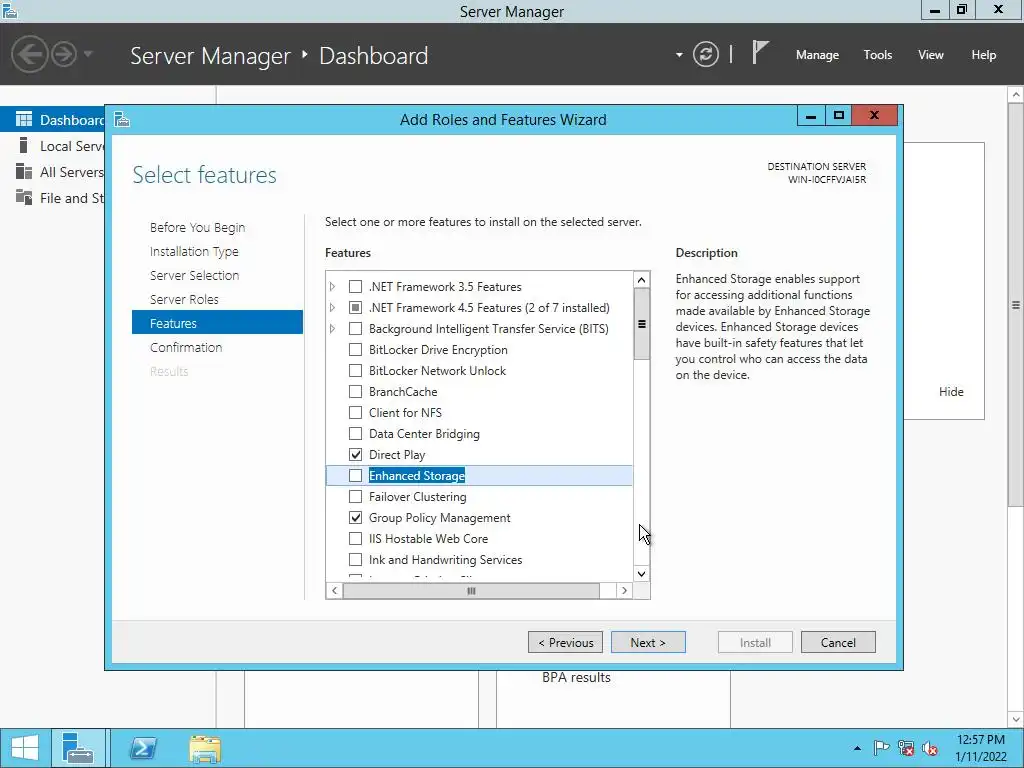Select the Failover Clustering feature label
The height and width of the screenshot is (768, 1024).
point(417,496)
